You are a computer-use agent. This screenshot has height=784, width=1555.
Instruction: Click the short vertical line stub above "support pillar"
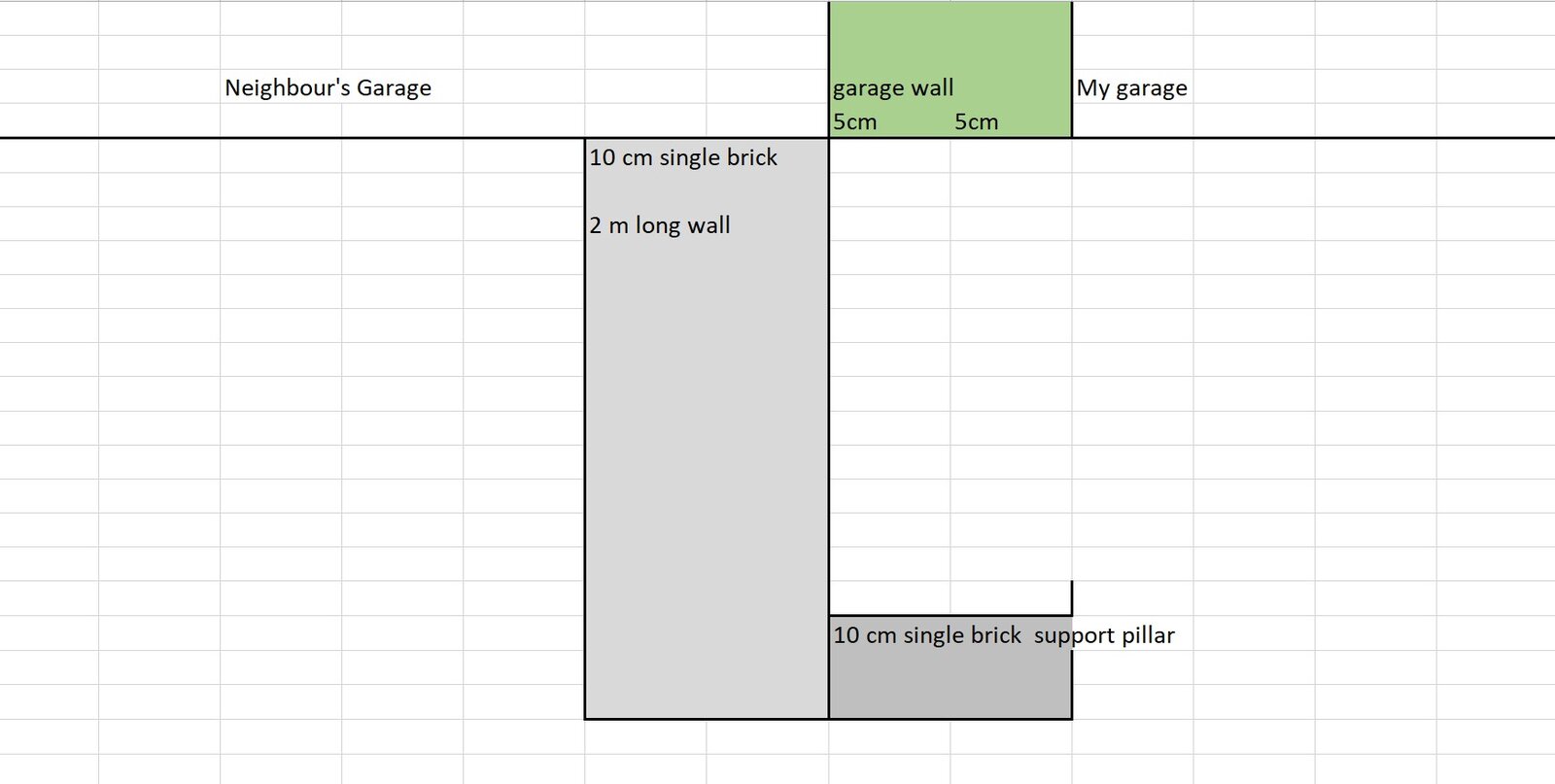point(1072,597)
